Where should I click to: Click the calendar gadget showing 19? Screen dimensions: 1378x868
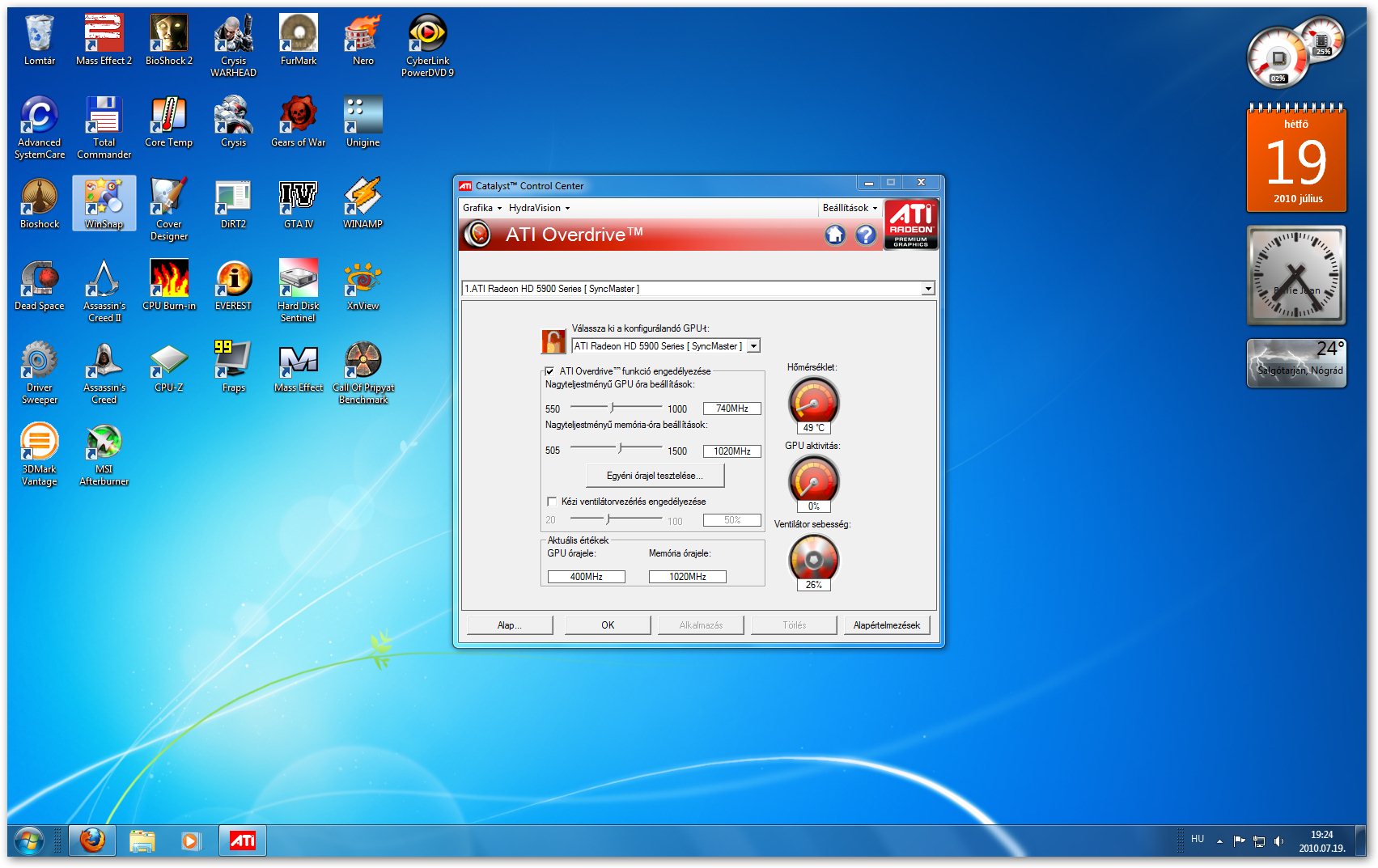(1296, 158)
